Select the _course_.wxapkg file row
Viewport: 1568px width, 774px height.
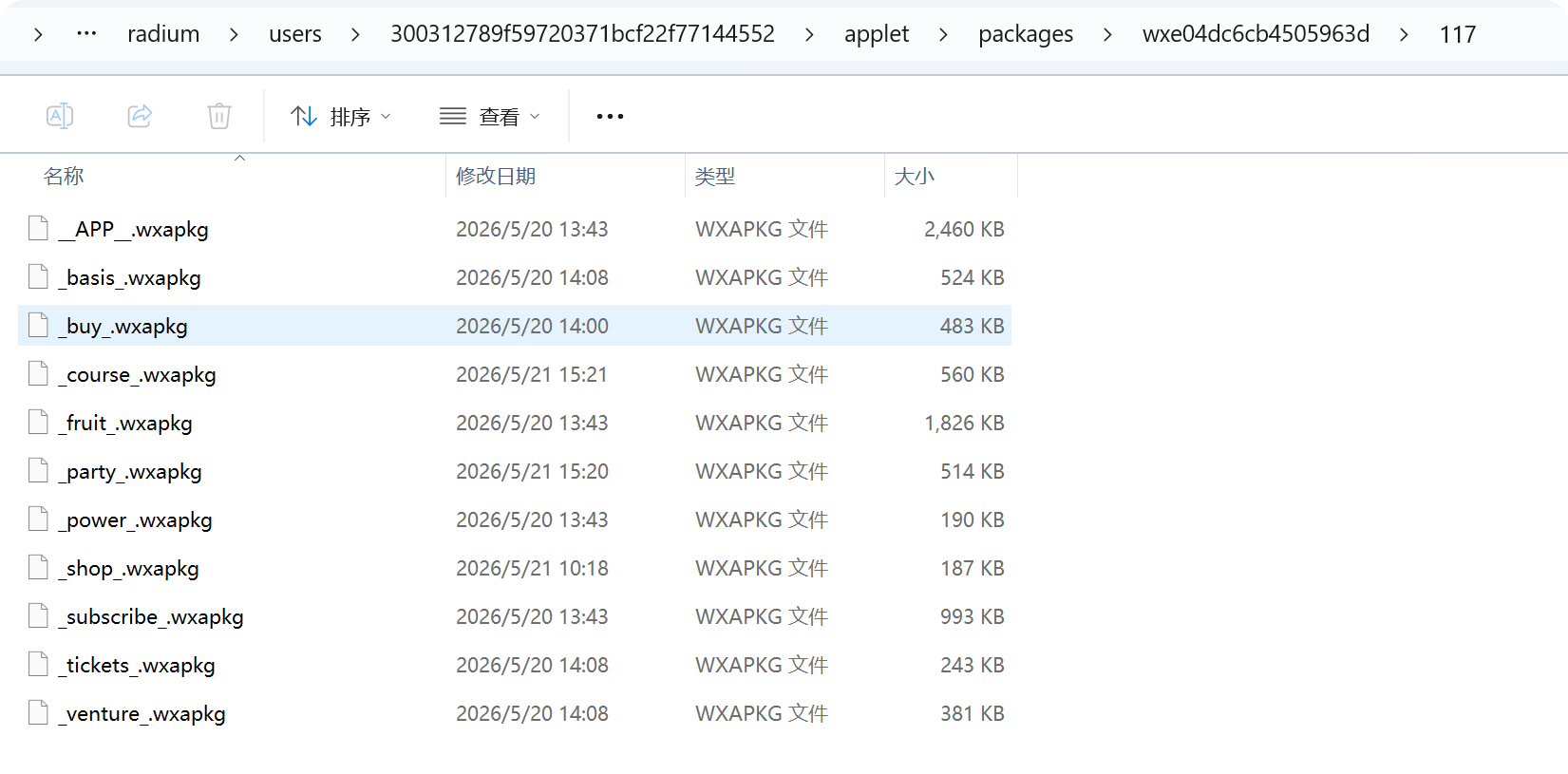515,374
